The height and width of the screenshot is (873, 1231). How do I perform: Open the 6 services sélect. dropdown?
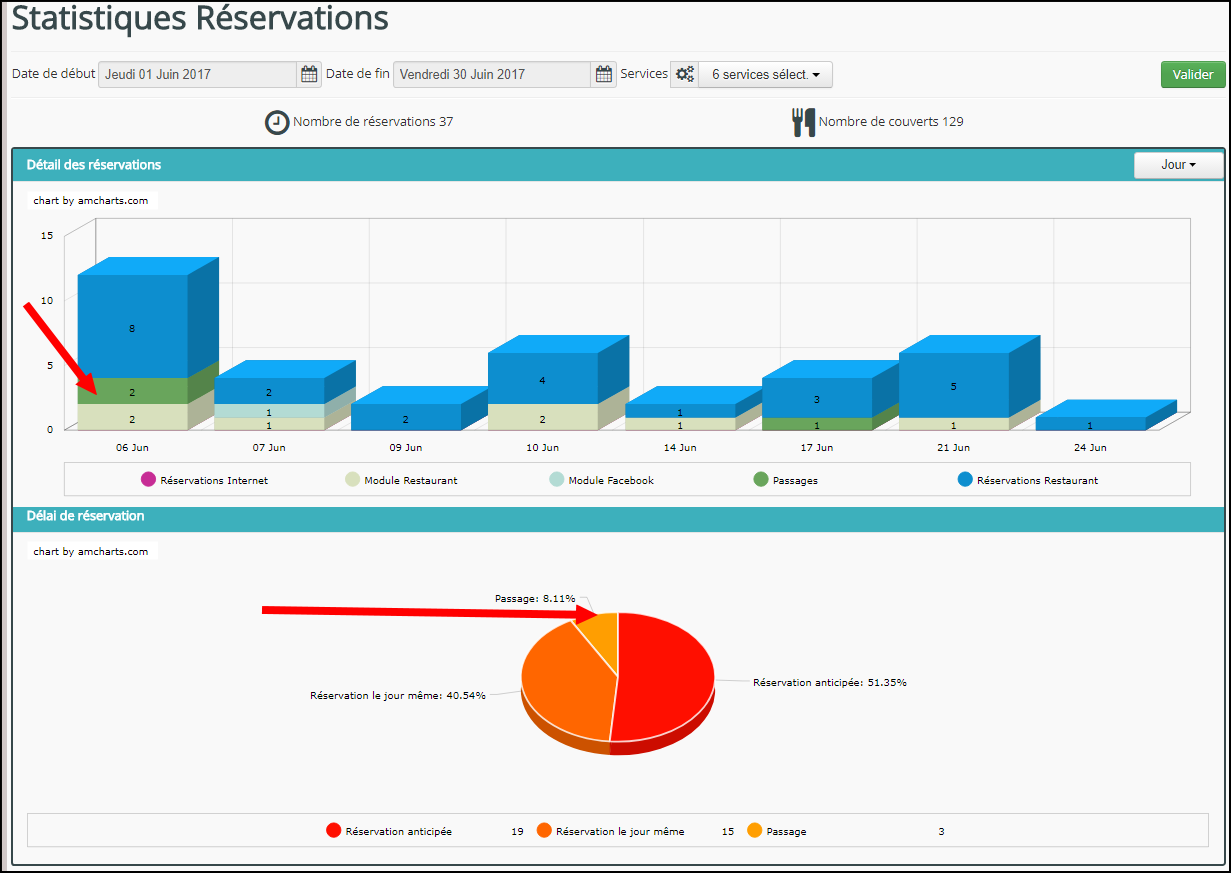pyautogui.click(x=765, y=74)
